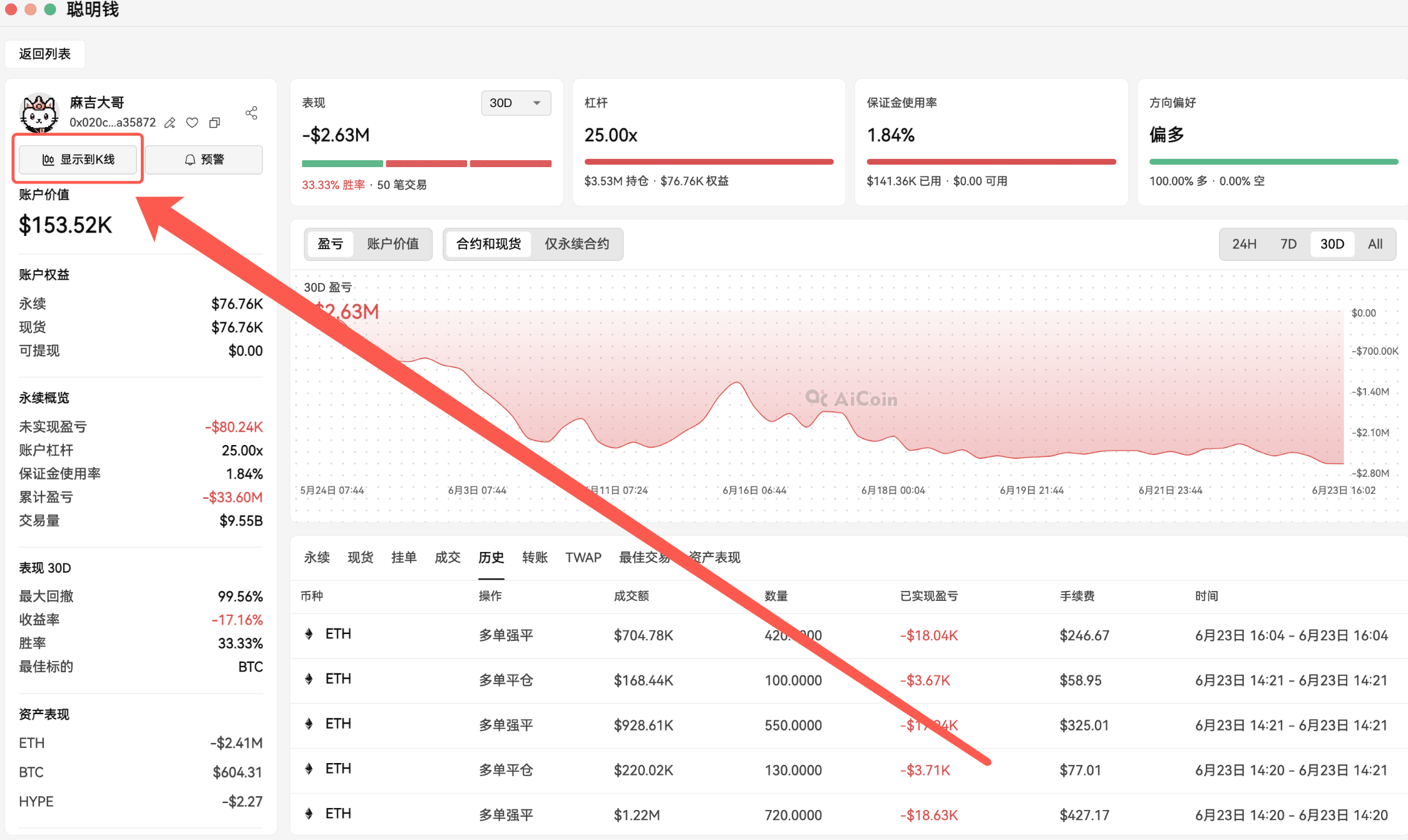Open the share icon for 麻吉大哥
Image resolution: width=1408 pixels, height=840 pixels.
tap(252, 113)
